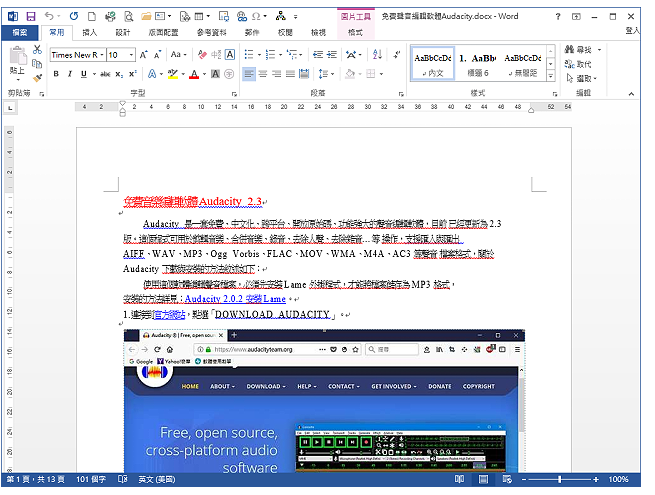The width and height of the screenshot is (655, 495).
Task: Click the Format Painter brush icon
Action: 38,78
